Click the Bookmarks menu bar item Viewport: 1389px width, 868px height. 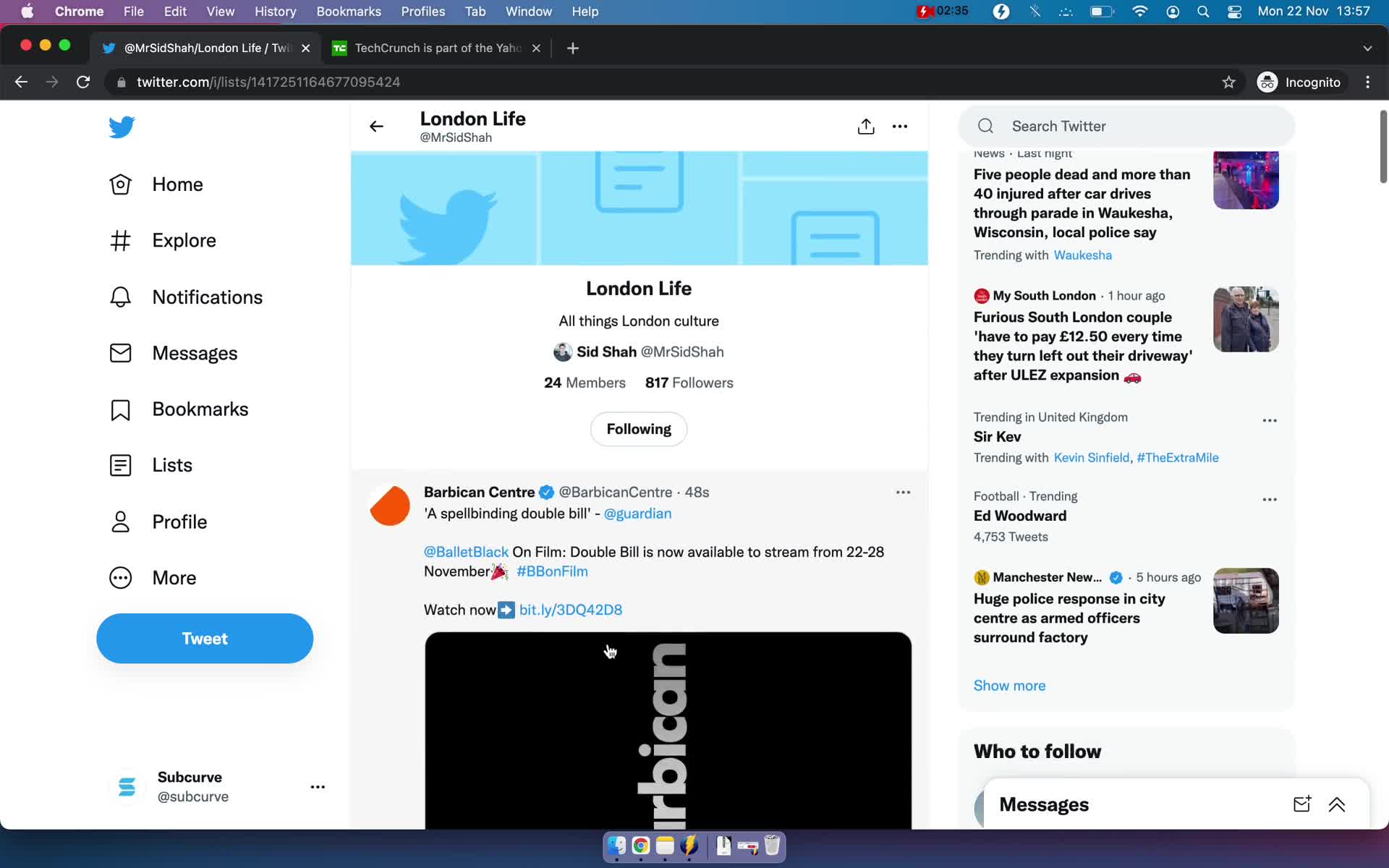[347, 11]
